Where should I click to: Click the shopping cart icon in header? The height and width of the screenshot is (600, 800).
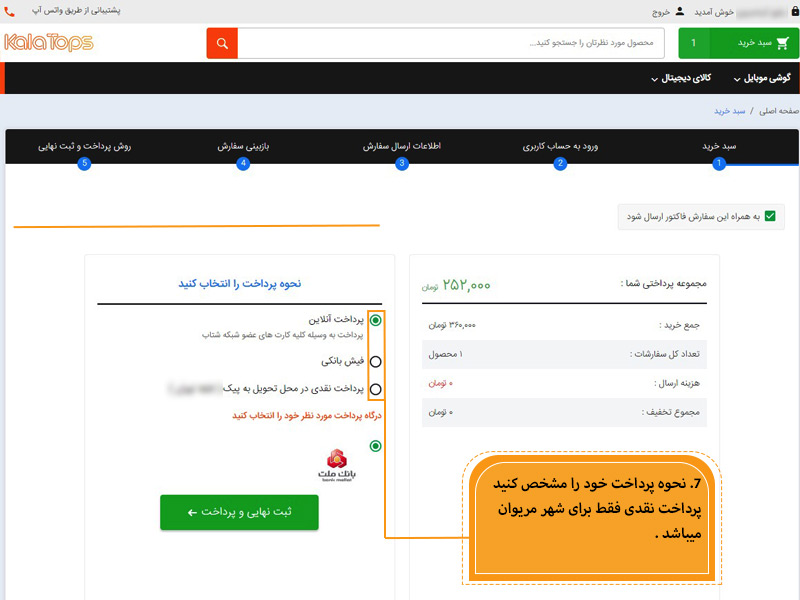(782, 43)
